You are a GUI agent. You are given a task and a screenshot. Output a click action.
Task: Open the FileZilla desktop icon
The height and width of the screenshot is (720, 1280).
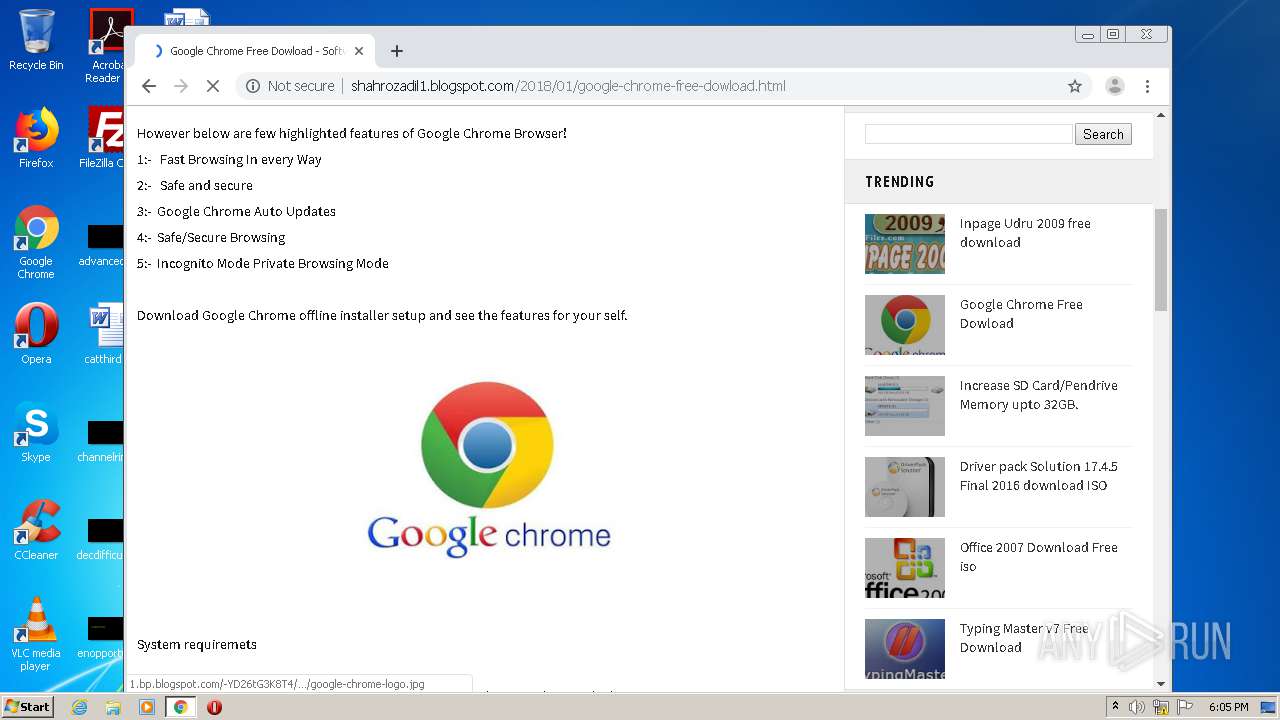[102, 138]
